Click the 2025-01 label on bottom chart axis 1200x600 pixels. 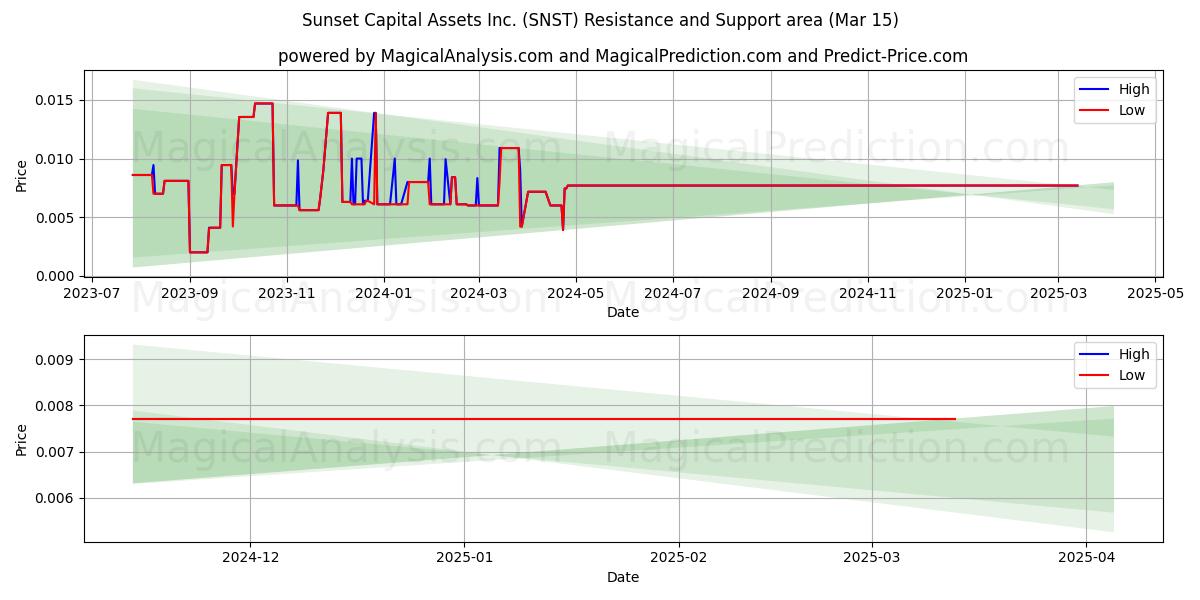464,560
